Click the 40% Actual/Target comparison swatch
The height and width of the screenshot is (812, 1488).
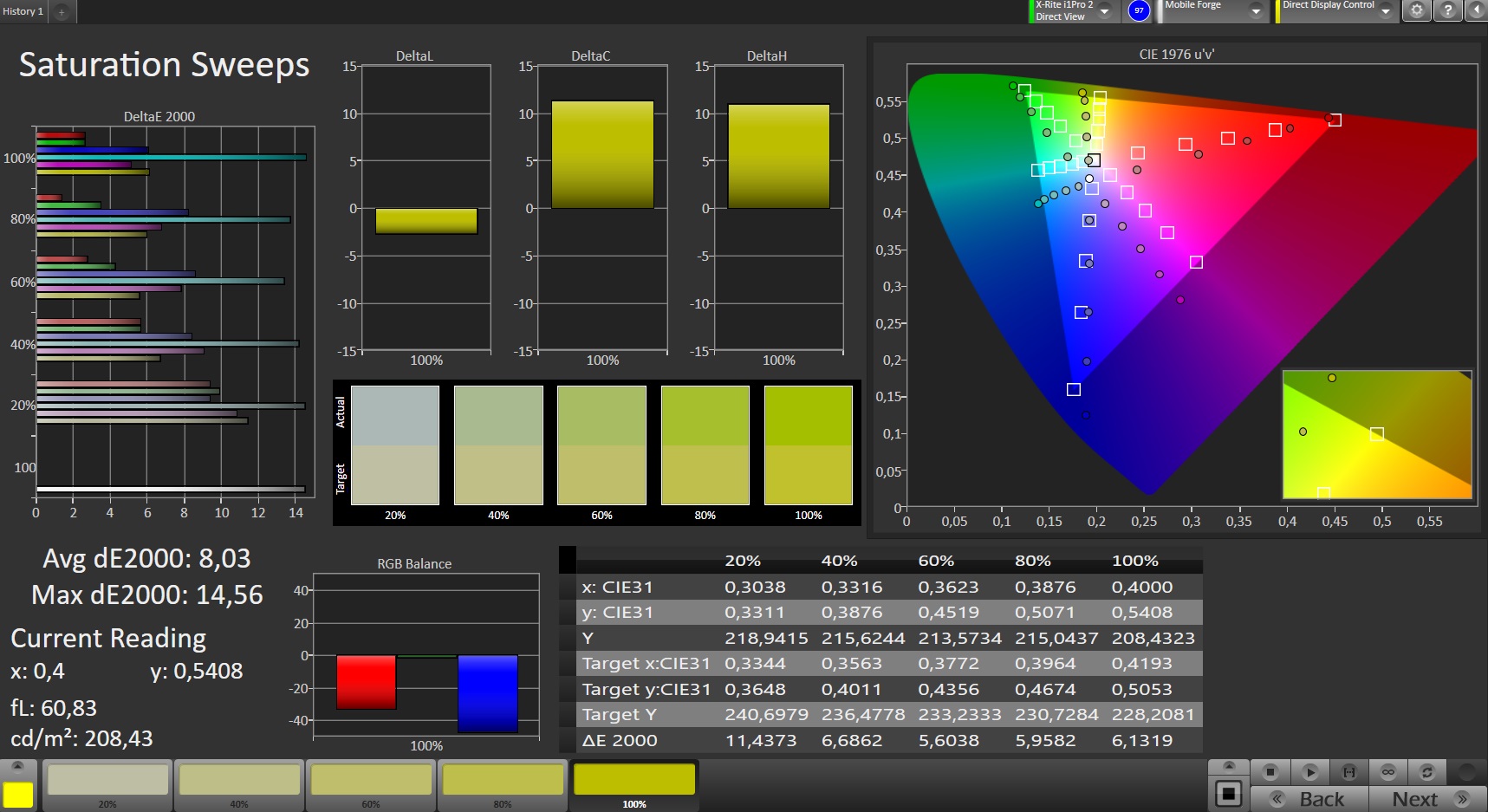point(498,445)
